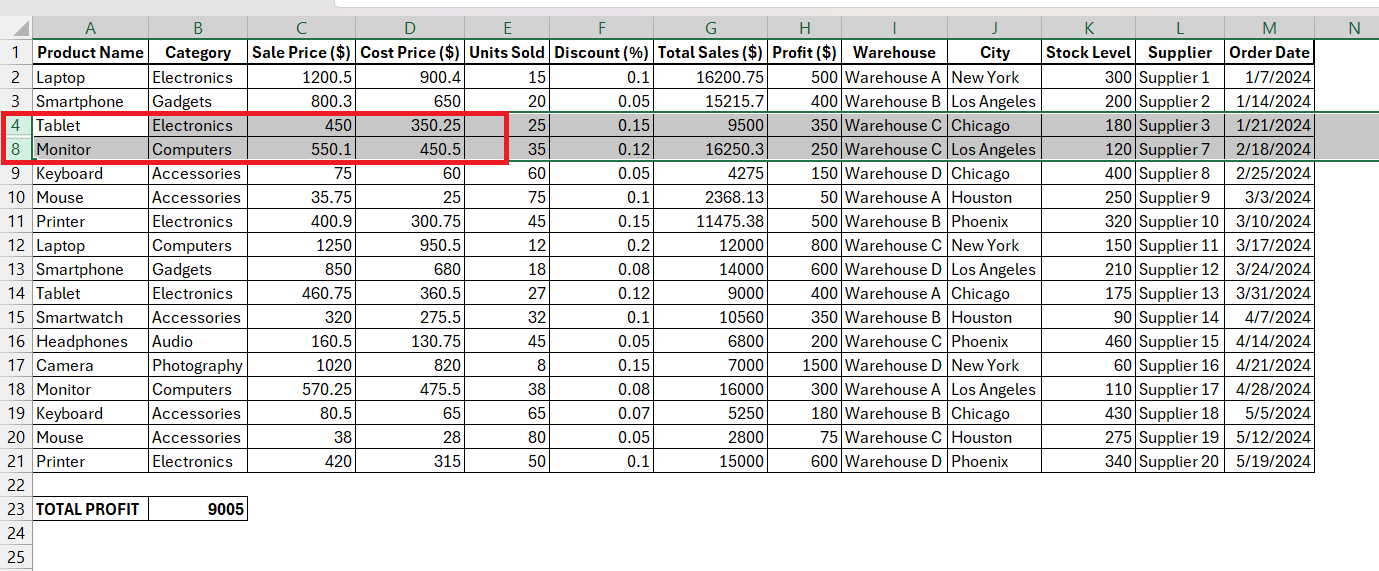1379x571 pixels.
Task: Click the Supplier header cell
Action: click(1180, 52)
